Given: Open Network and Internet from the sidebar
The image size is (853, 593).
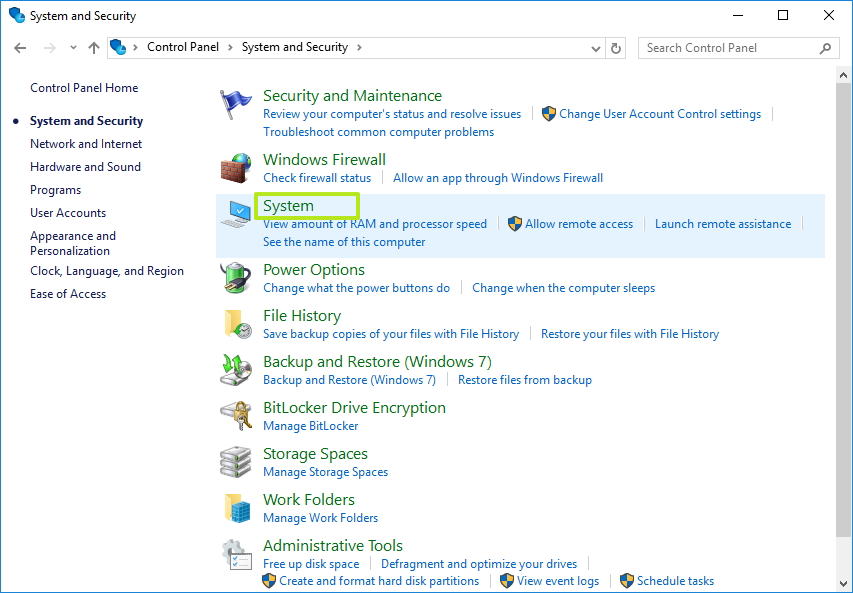Looking at the screenshot, I should [86, 143].
